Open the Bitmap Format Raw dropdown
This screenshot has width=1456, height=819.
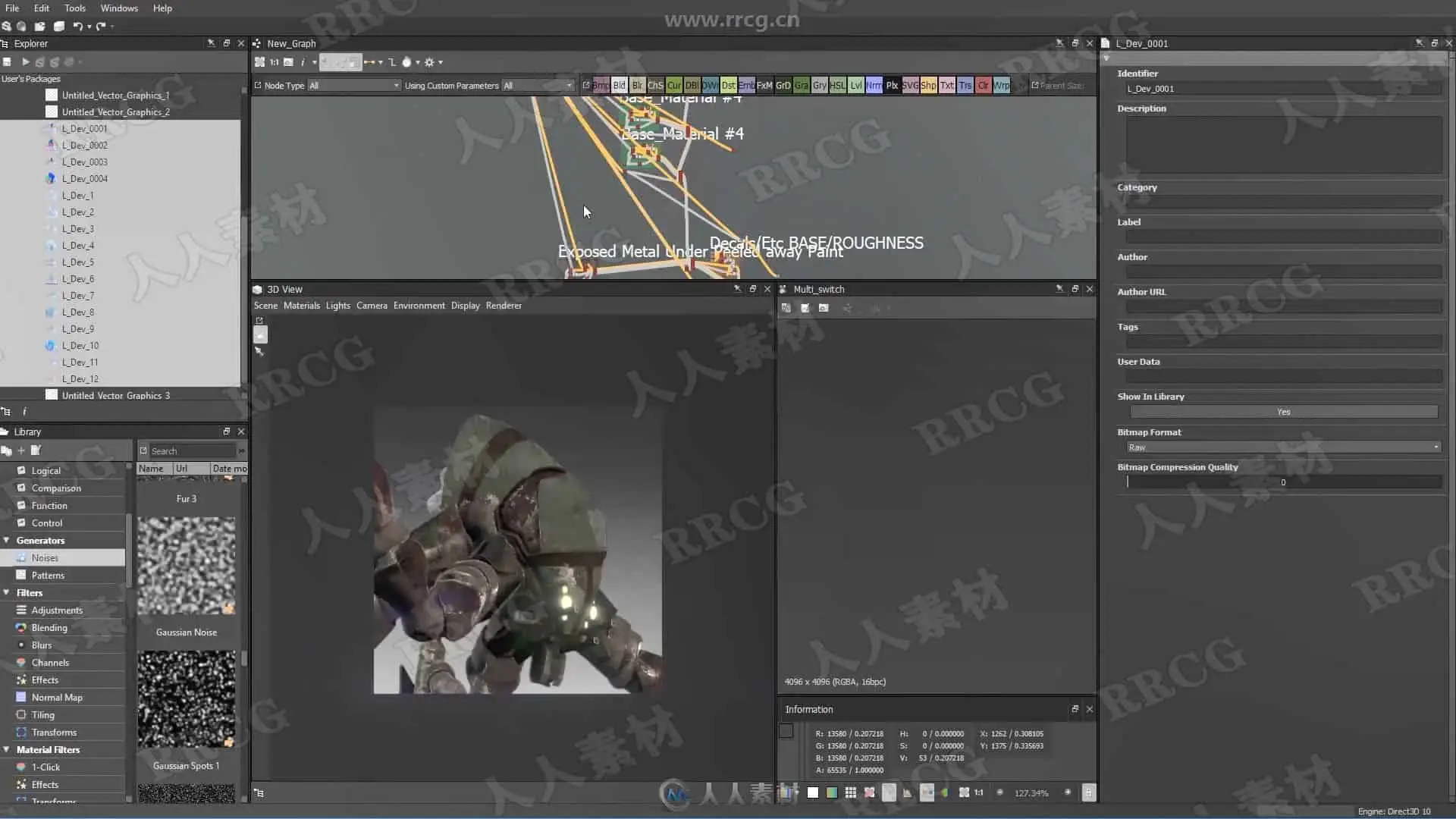click(x=1283, y=447)
